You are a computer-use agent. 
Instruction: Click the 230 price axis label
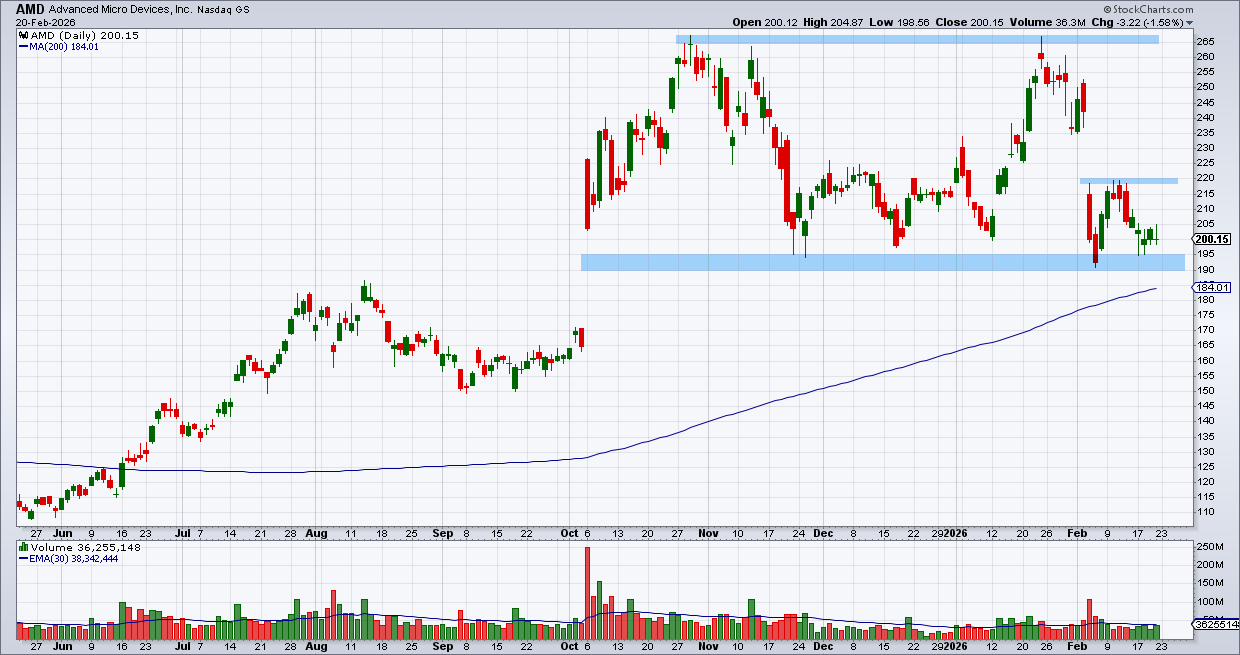point(1204,148)
